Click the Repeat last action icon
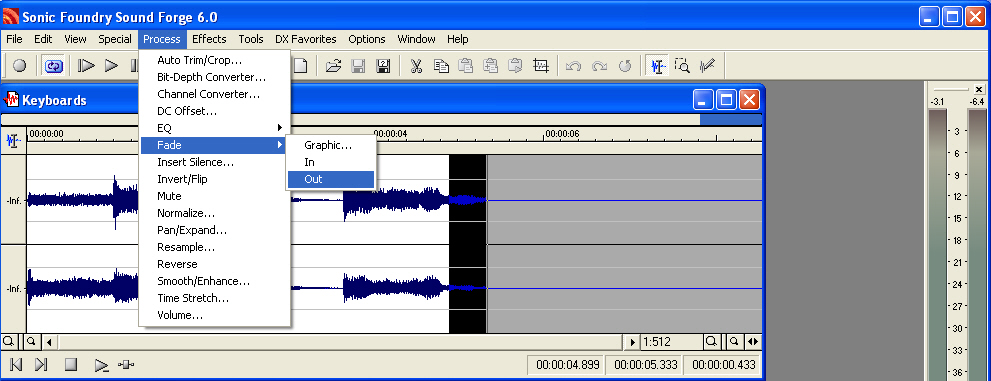 coord(624,66)
